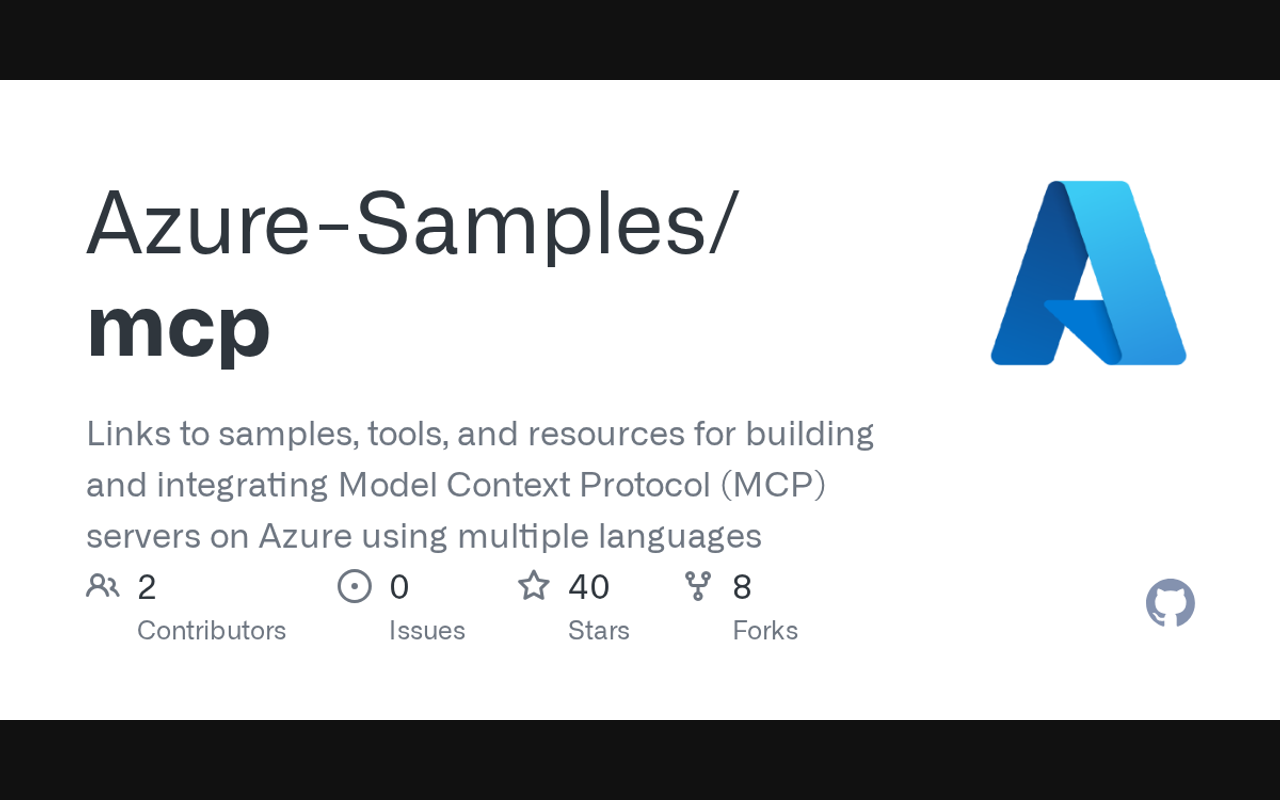Click the issue count 0
1280x800 pixels.
tap(399, 587)
